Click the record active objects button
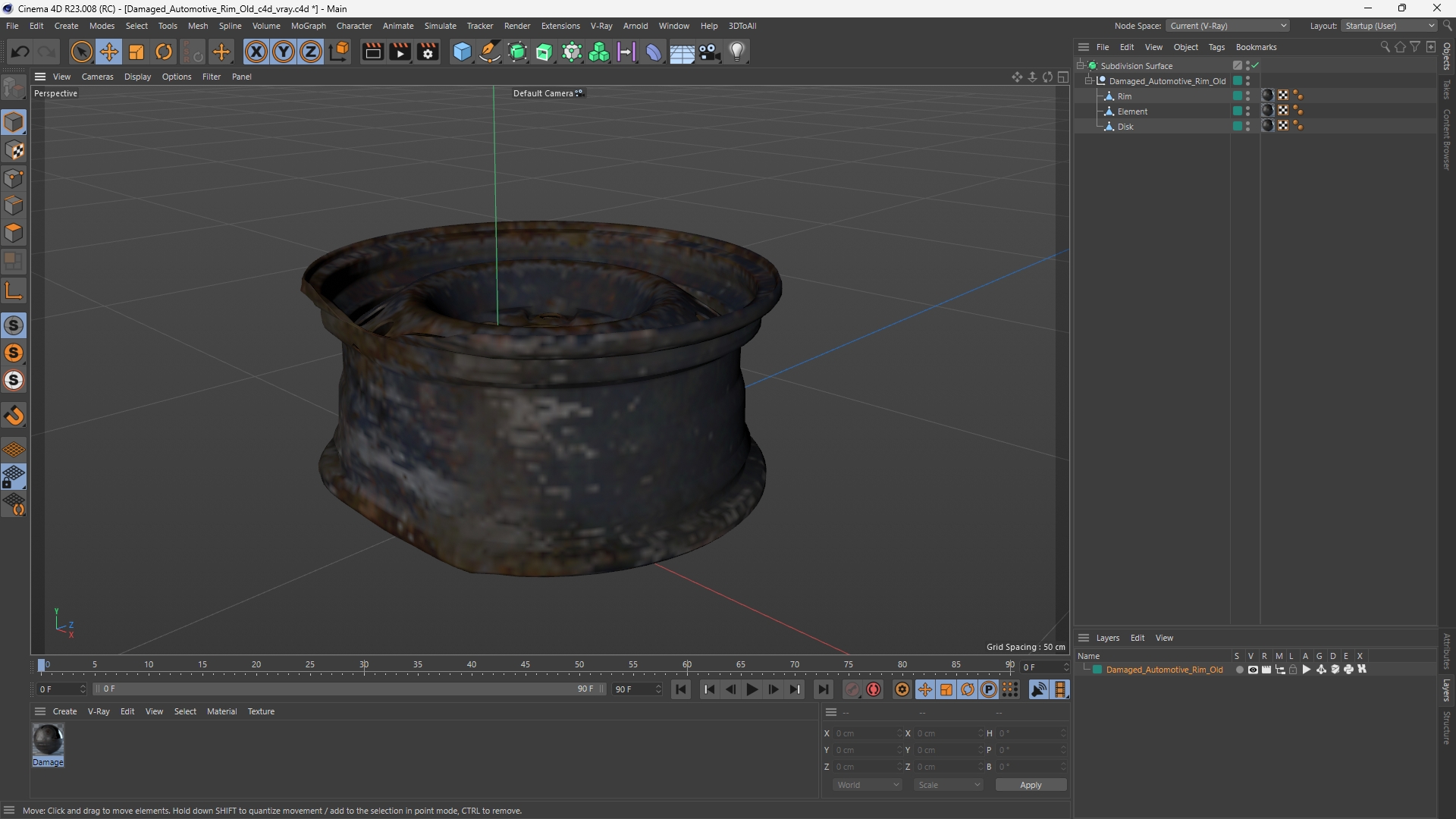Screen dimensions: 1456x819 (852, 689)
